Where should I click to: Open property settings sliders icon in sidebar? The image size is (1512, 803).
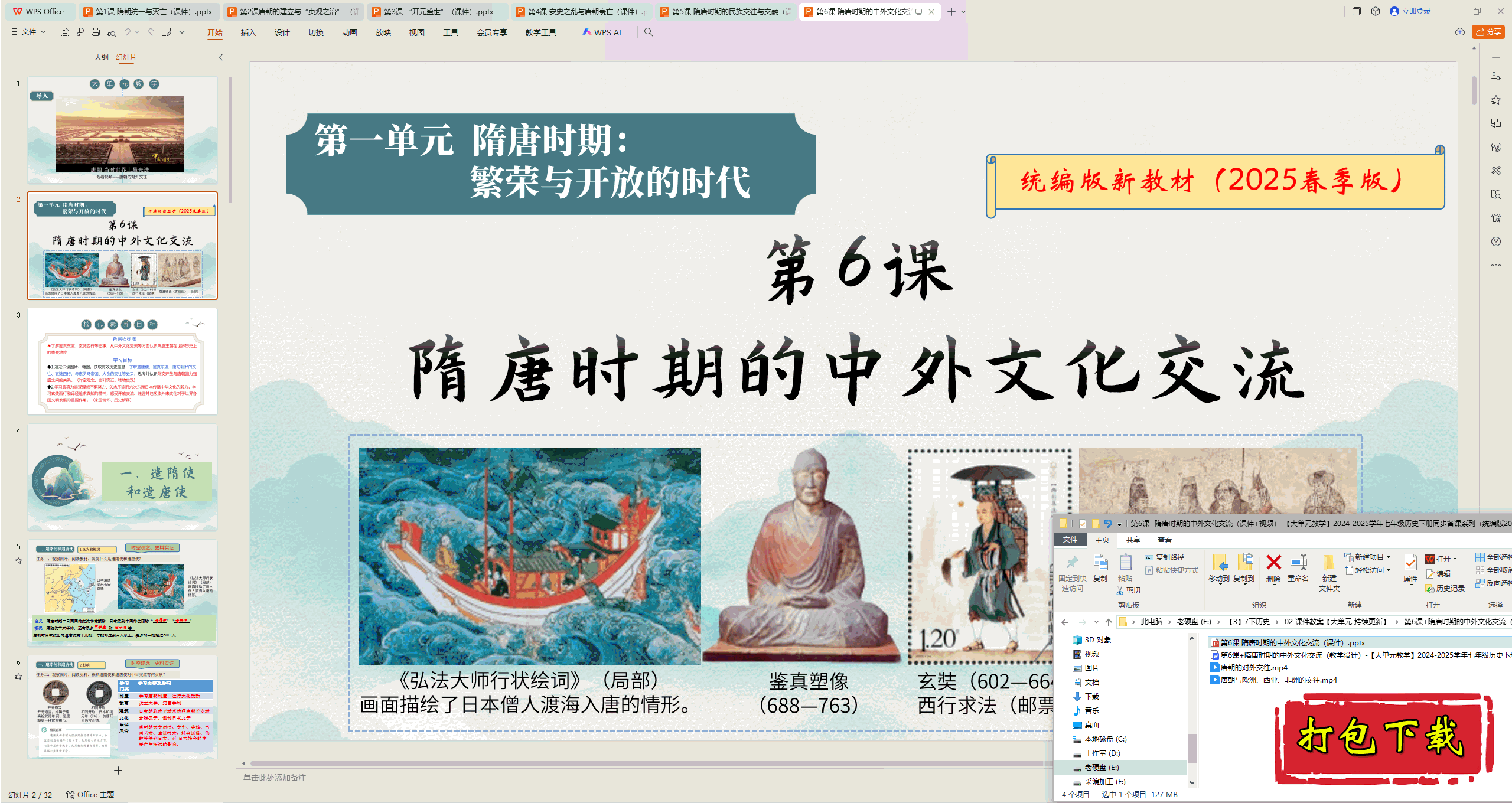[x=1496, y=76]
